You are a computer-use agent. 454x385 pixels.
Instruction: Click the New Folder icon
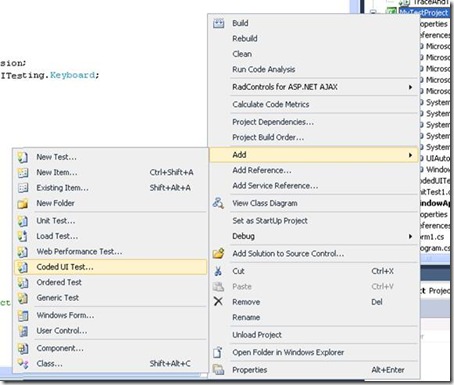point(23,203)
